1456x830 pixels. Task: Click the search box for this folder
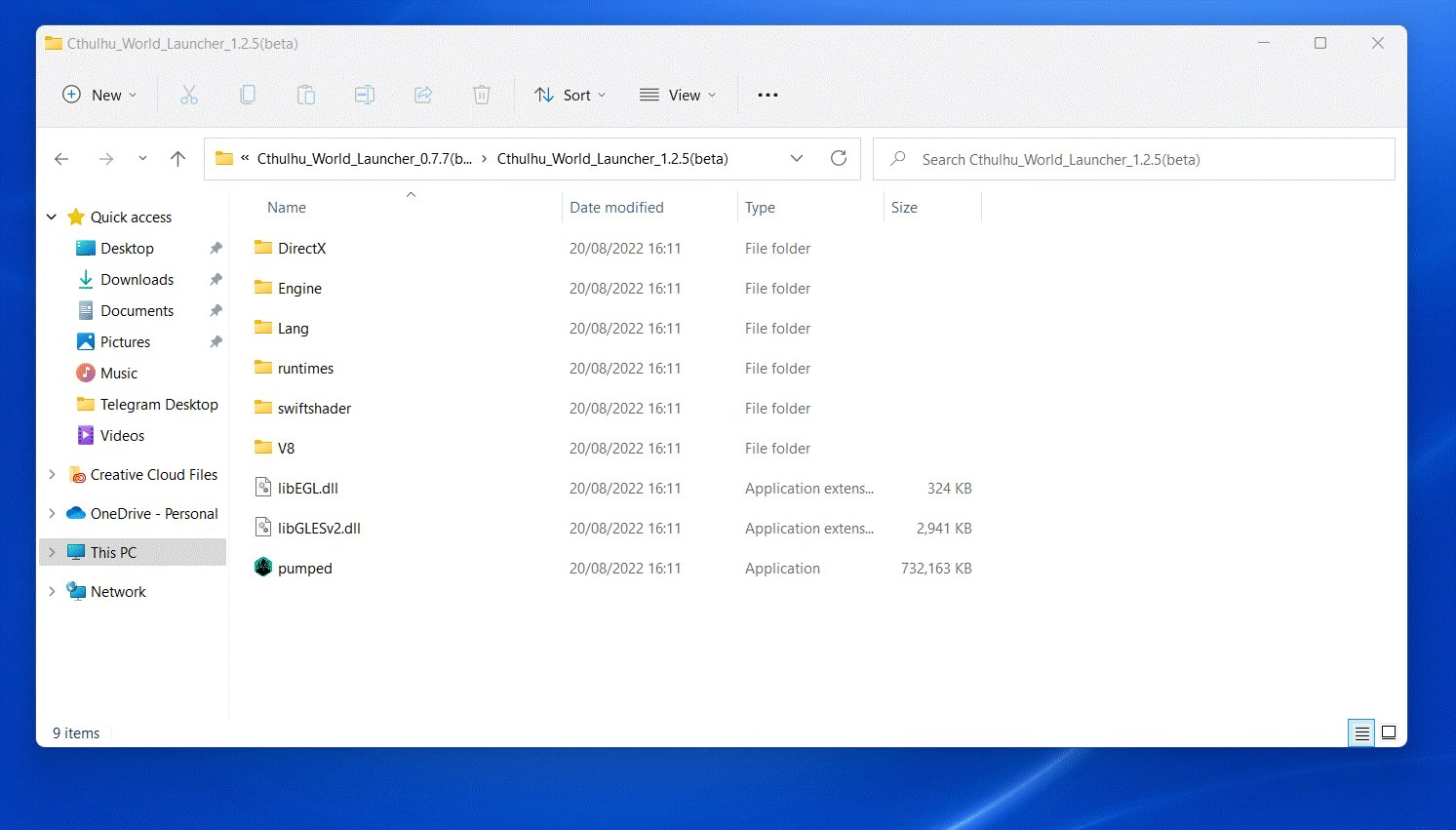1133,159
